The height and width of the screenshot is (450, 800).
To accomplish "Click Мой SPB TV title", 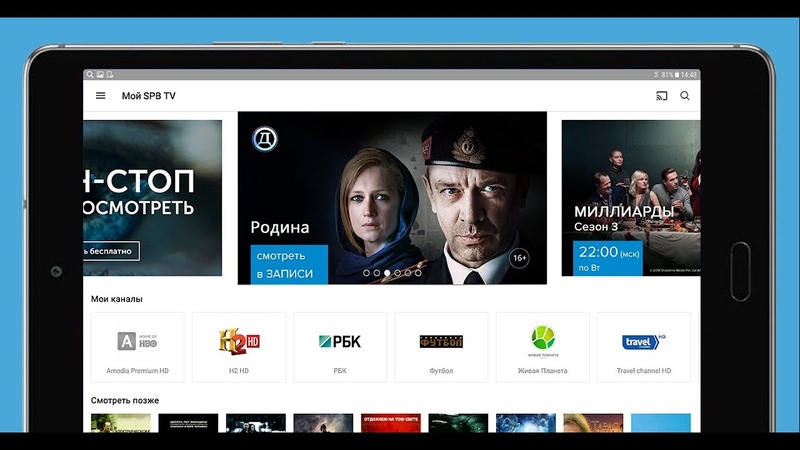I will coord(148,96).
